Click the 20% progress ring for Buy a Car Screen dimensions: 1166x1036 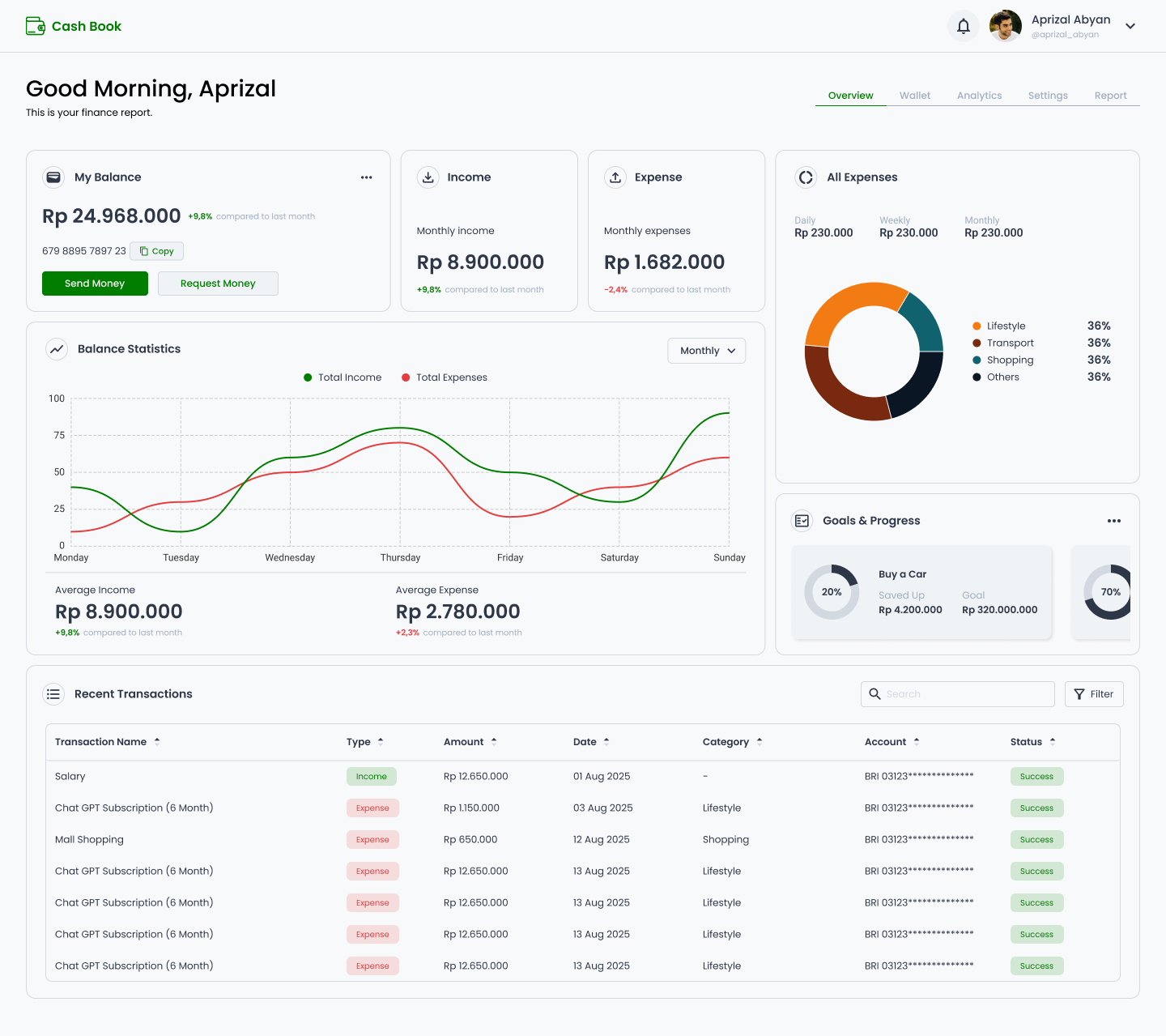[832, 592]
